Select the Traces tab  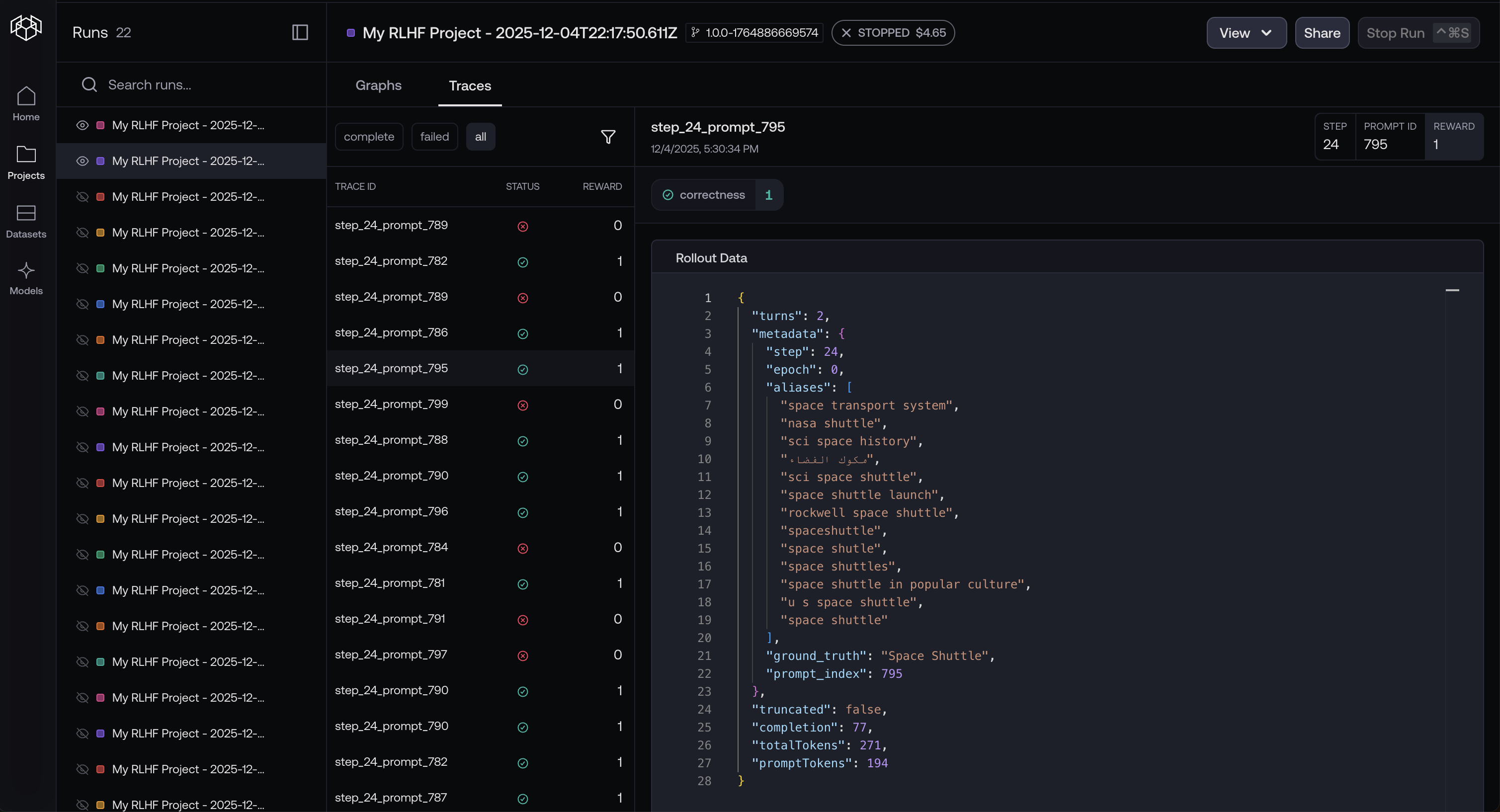pos(469,85)
